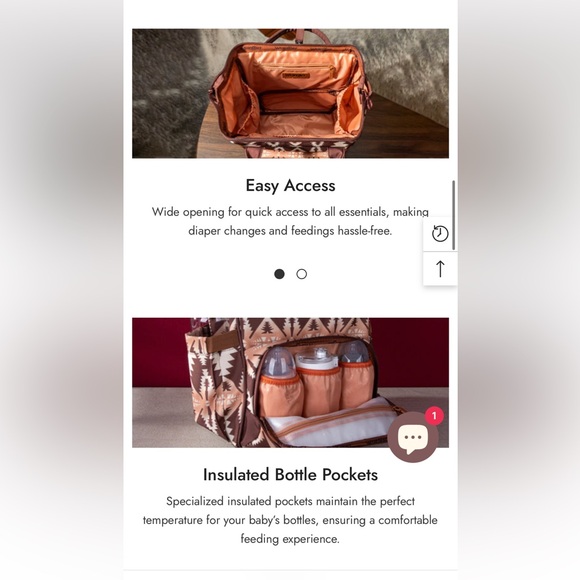Click the page scrollbar thumb
The width and height of the screenshot is (580, 580).
(x=453, y=215)
